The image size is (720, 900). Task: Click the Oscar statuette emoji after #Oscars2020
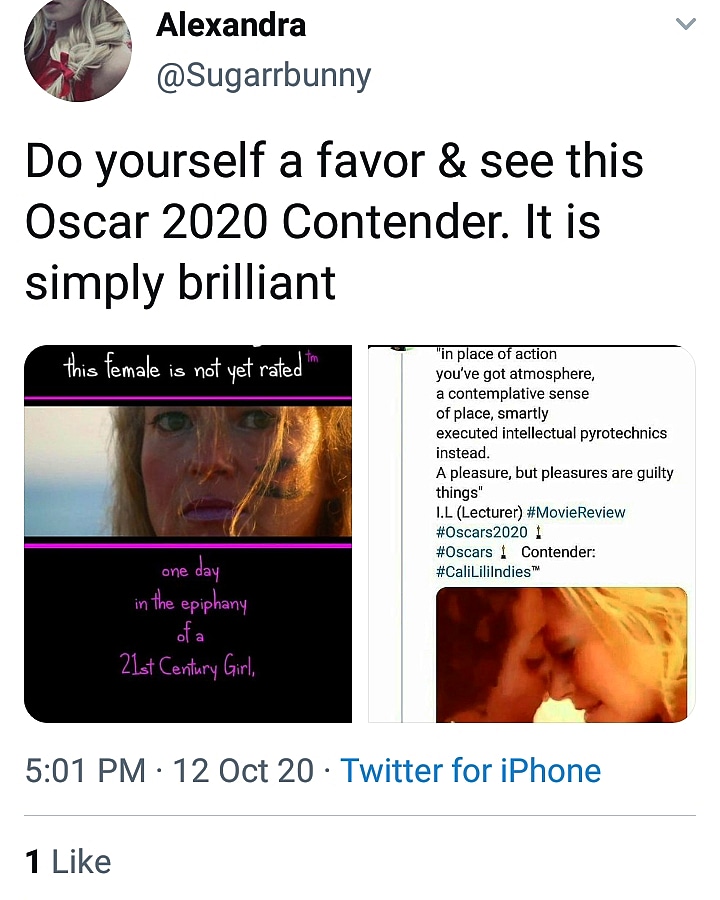coord(539,532)
